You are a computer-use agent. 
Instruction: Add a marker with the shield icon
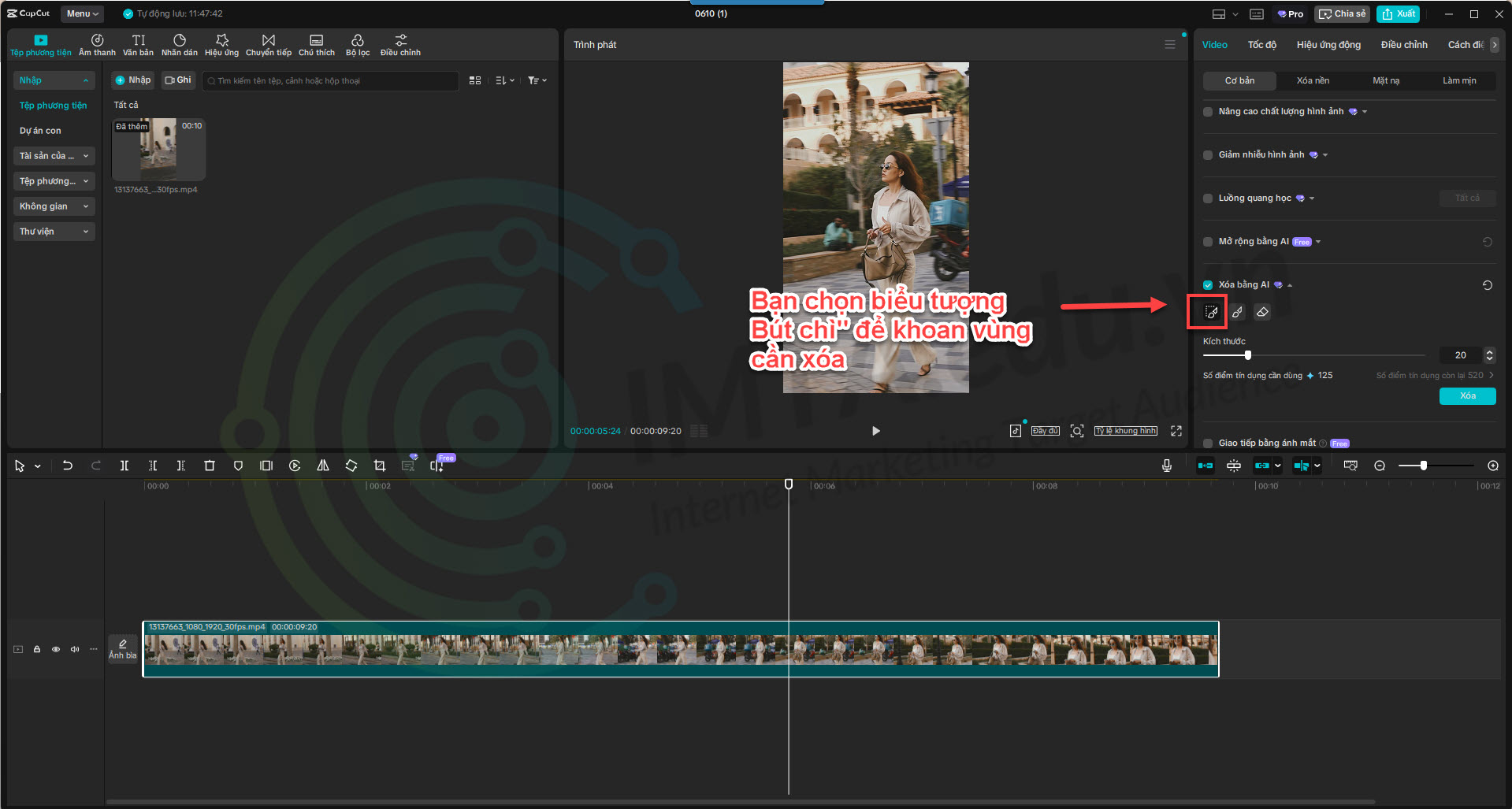(x=238, y=466)
